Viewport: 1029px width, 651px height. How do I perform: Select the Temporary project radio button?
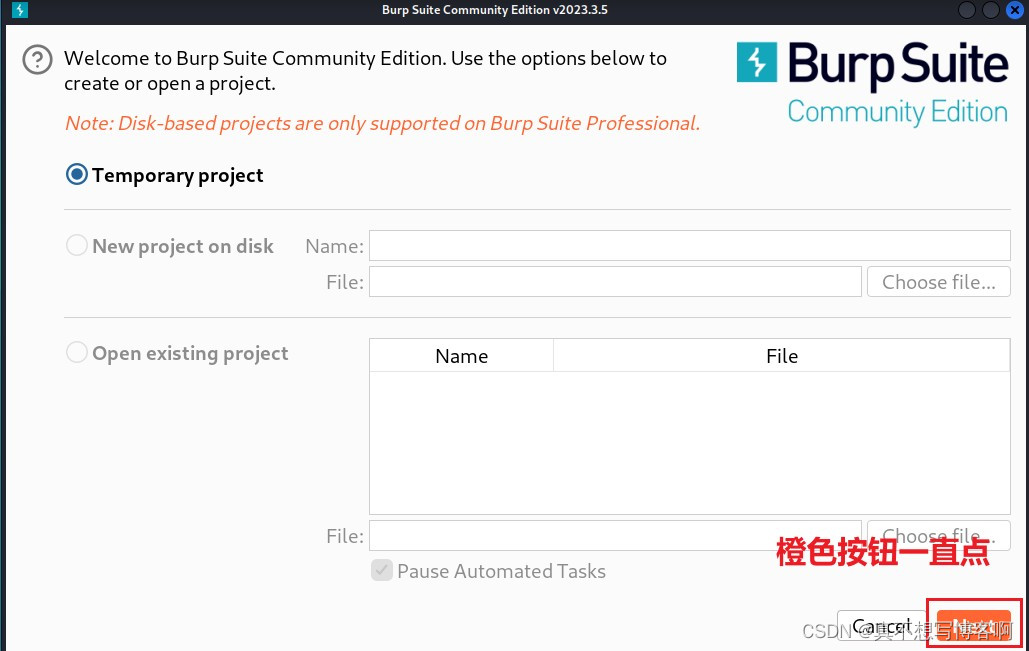[76, 174]
